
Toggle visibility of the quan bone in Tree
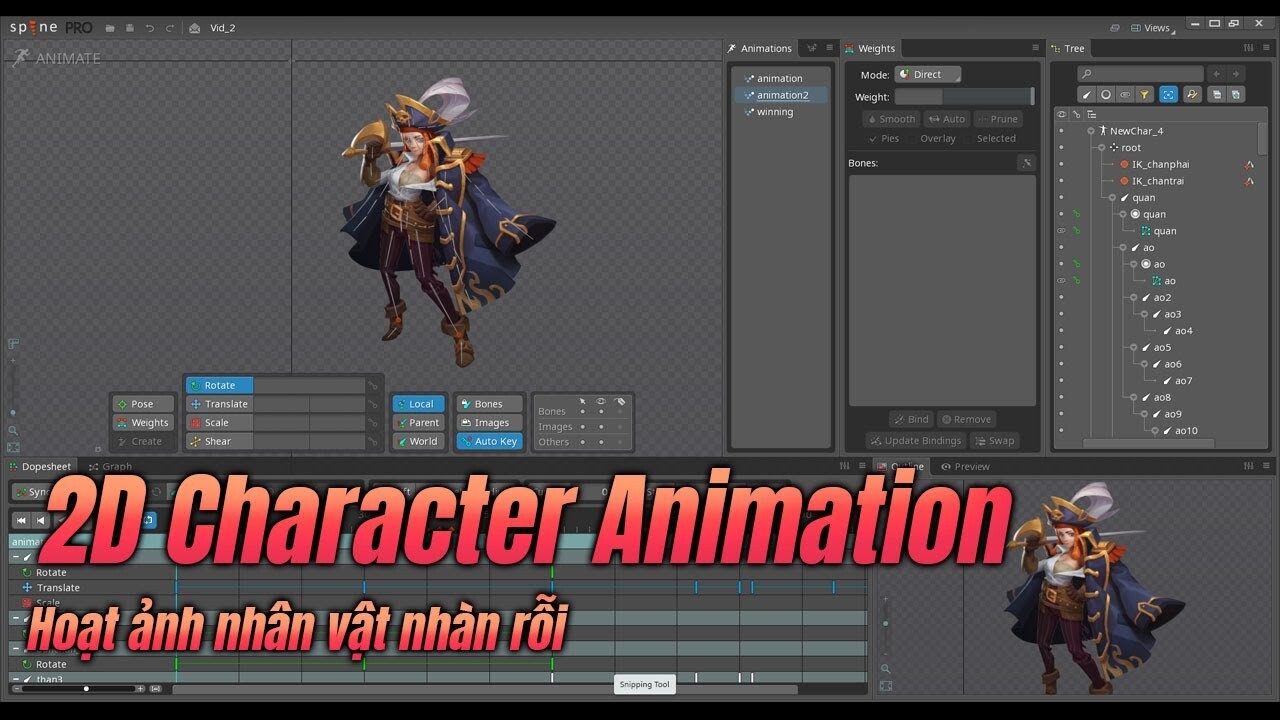1063,198
